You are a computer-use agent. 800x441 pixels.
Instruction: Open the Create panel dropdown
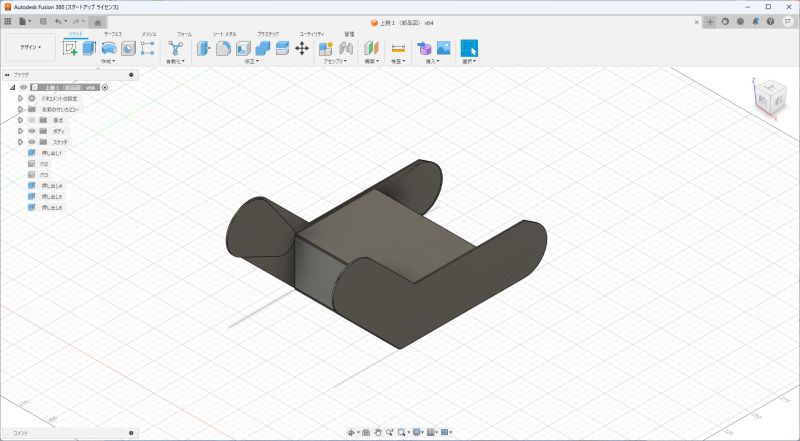(108, 61)
